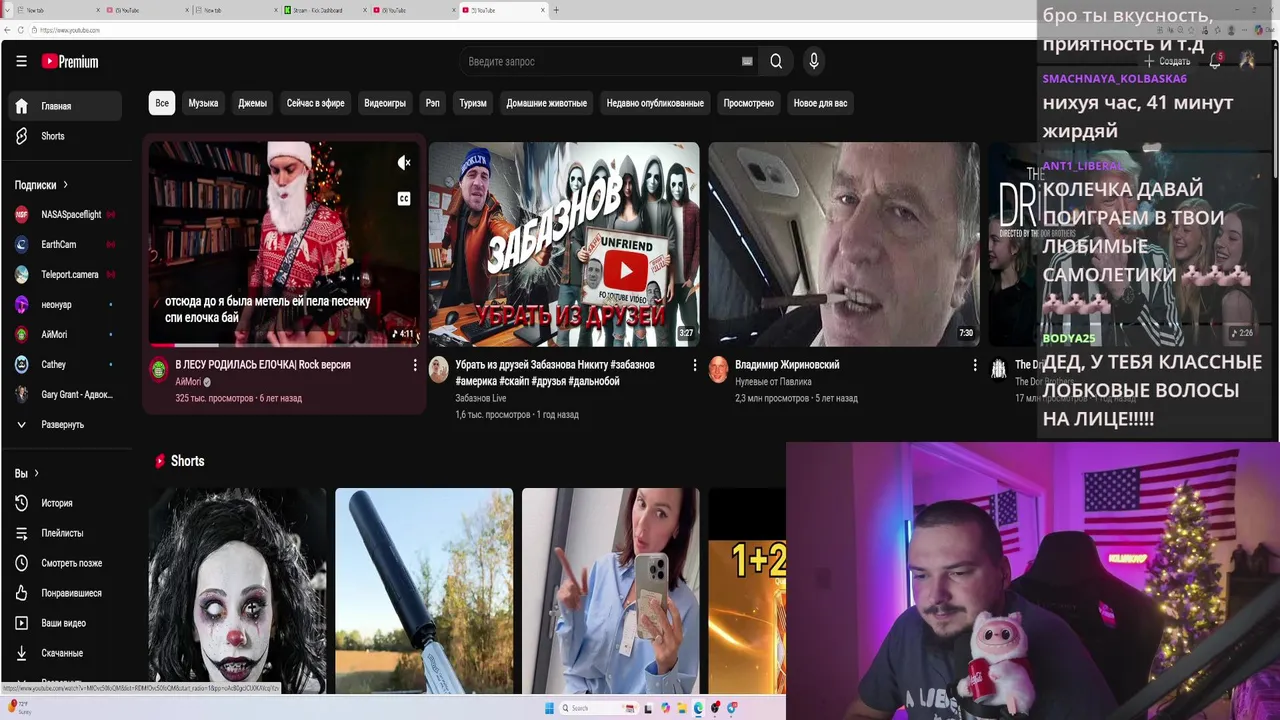Expand the Подписки section header
The height and width of the screenshot is (720, 1280).
tap(41, 185)
